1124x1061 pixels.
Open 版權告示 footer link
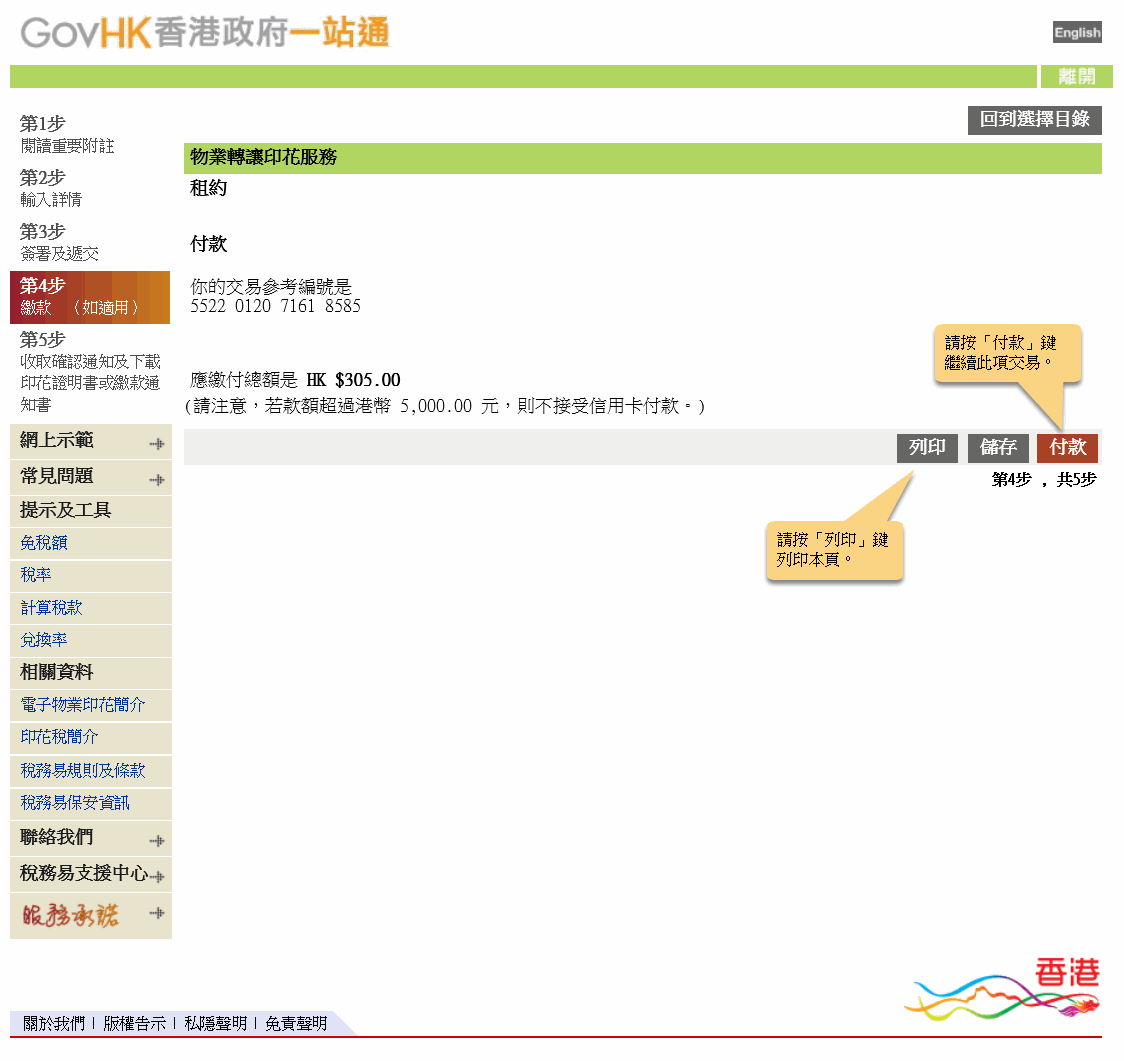[134, 1024]
